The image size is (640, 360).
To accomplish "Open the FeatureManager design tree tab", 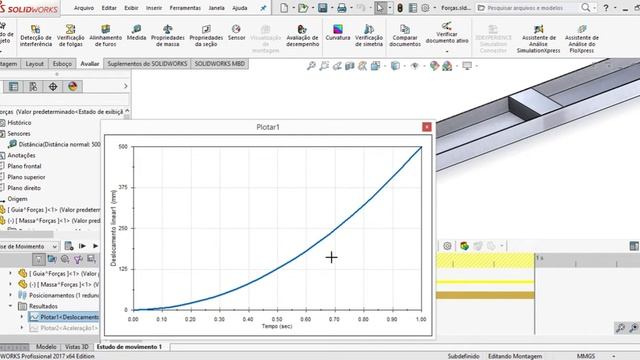I will click(x=13, y=87).
